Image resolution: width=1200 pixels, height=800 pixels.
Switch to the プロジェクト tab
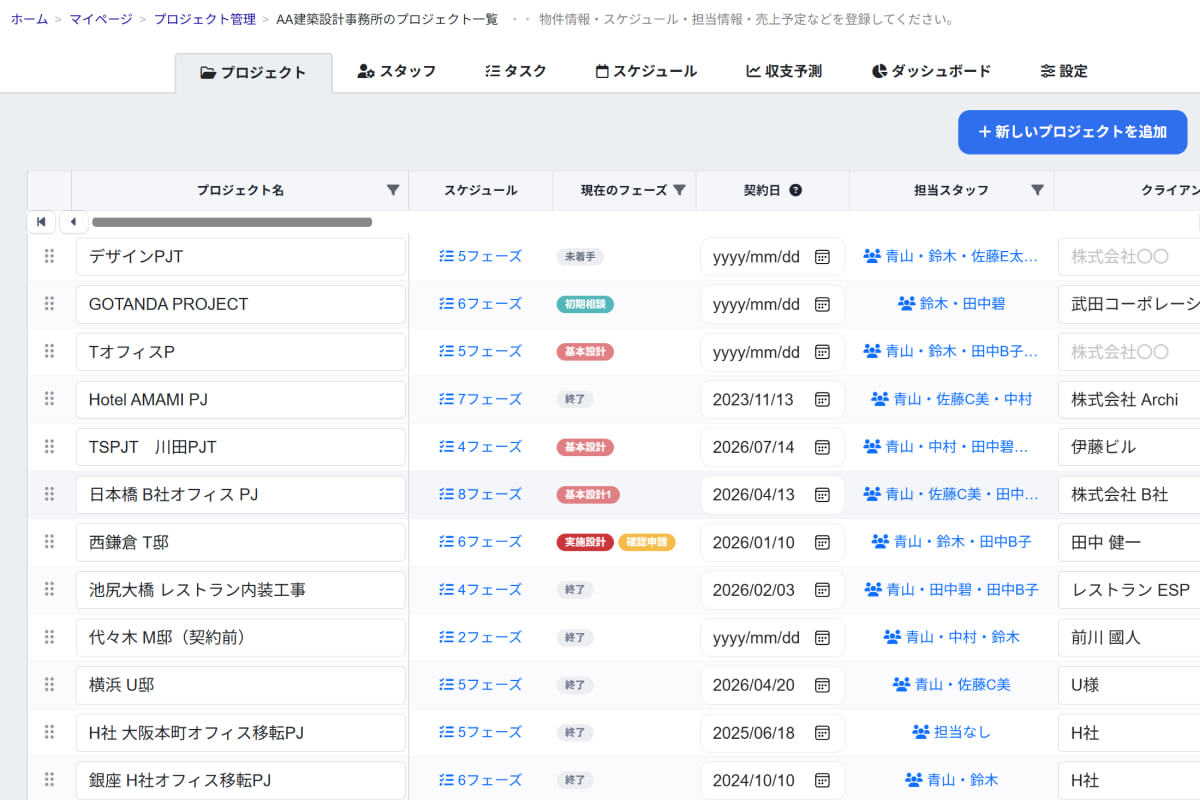[253, 72]
